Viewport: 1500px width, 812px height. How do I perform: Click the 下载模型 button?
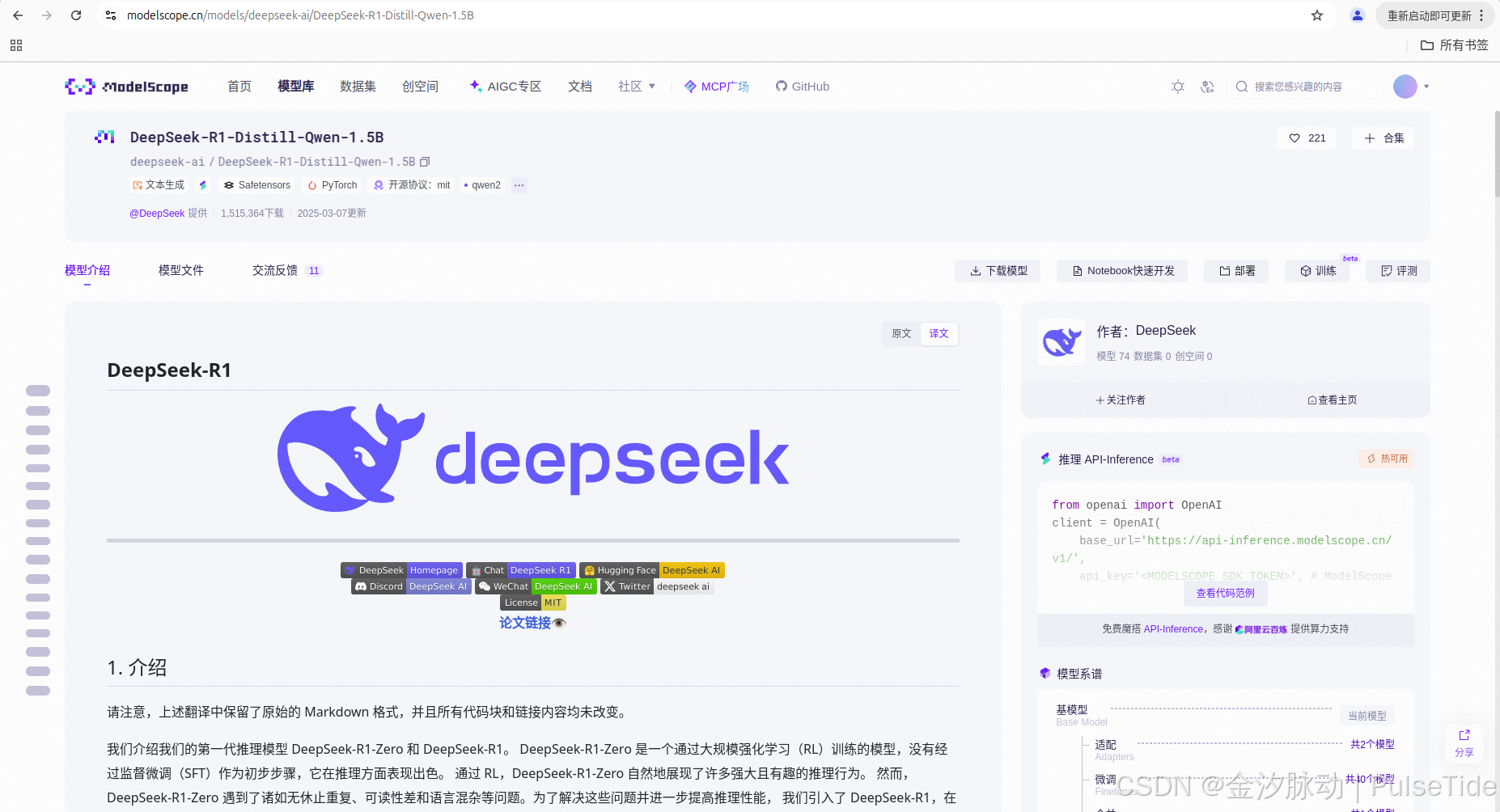click(x=998, y=271)
